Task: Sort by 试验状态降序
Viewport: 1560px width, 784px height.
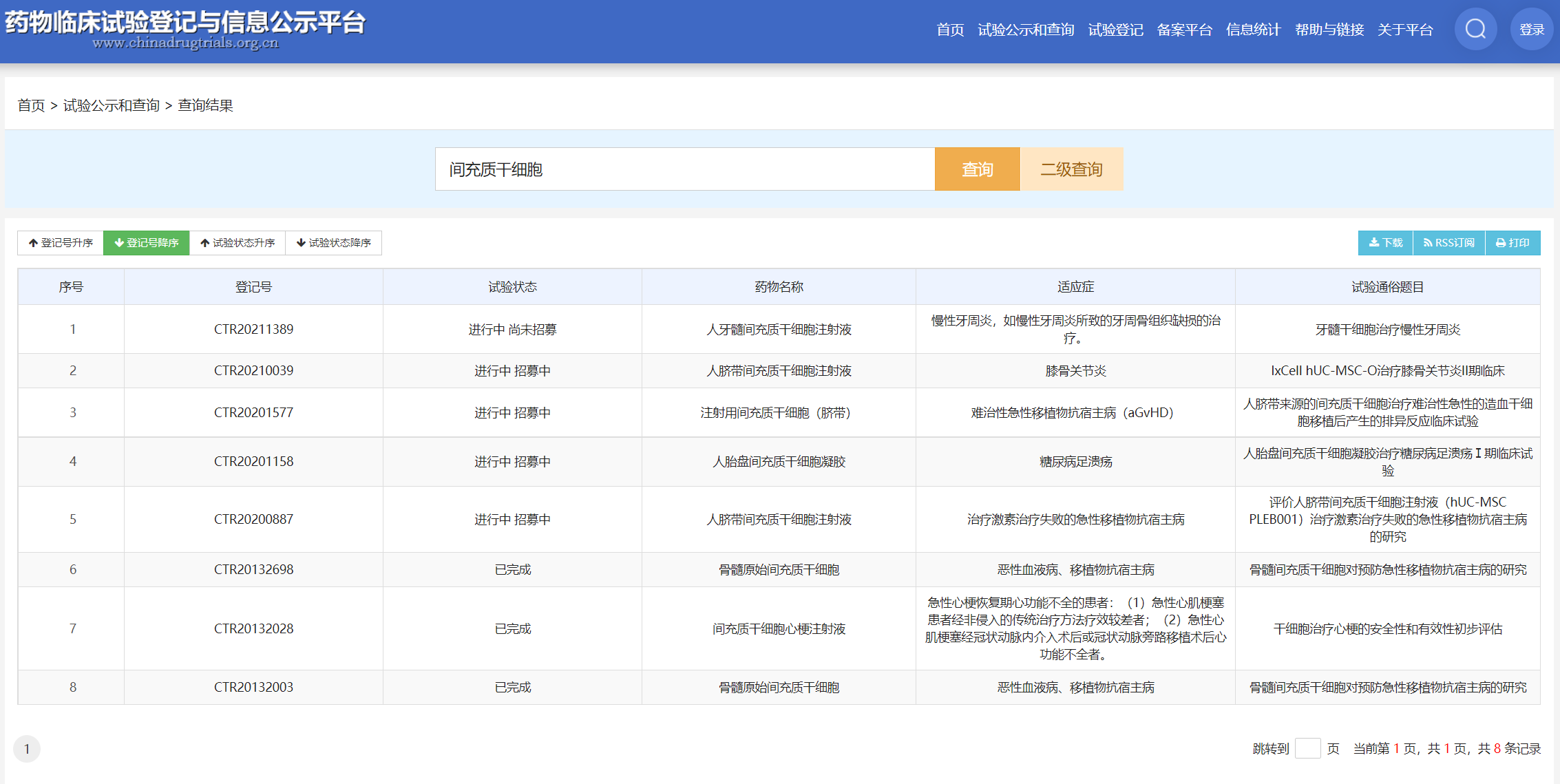Action: tap(333, 243)
